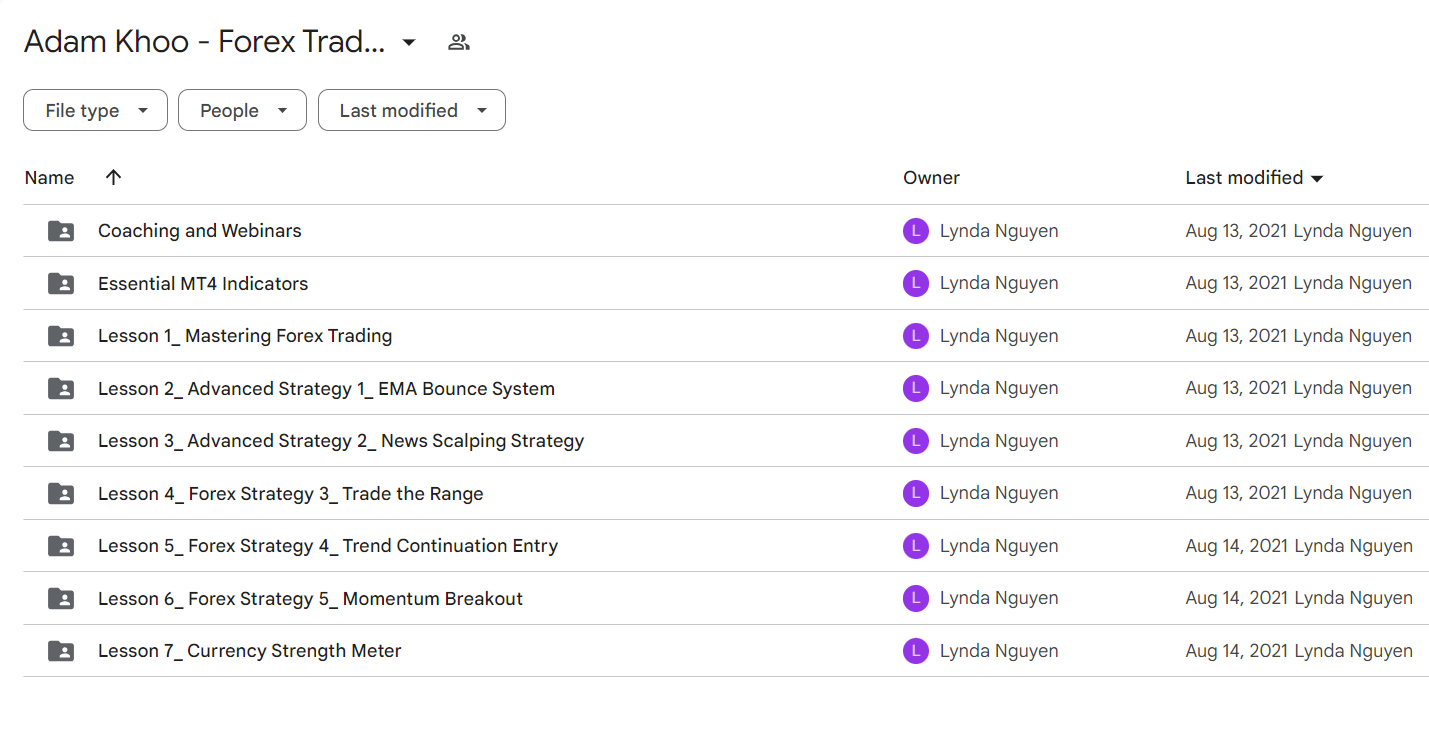The width and height of the screenshot is (1429, 742).
Task: Select Lesson 1_ Mastering Forex Trading
Action: (245, 336)
